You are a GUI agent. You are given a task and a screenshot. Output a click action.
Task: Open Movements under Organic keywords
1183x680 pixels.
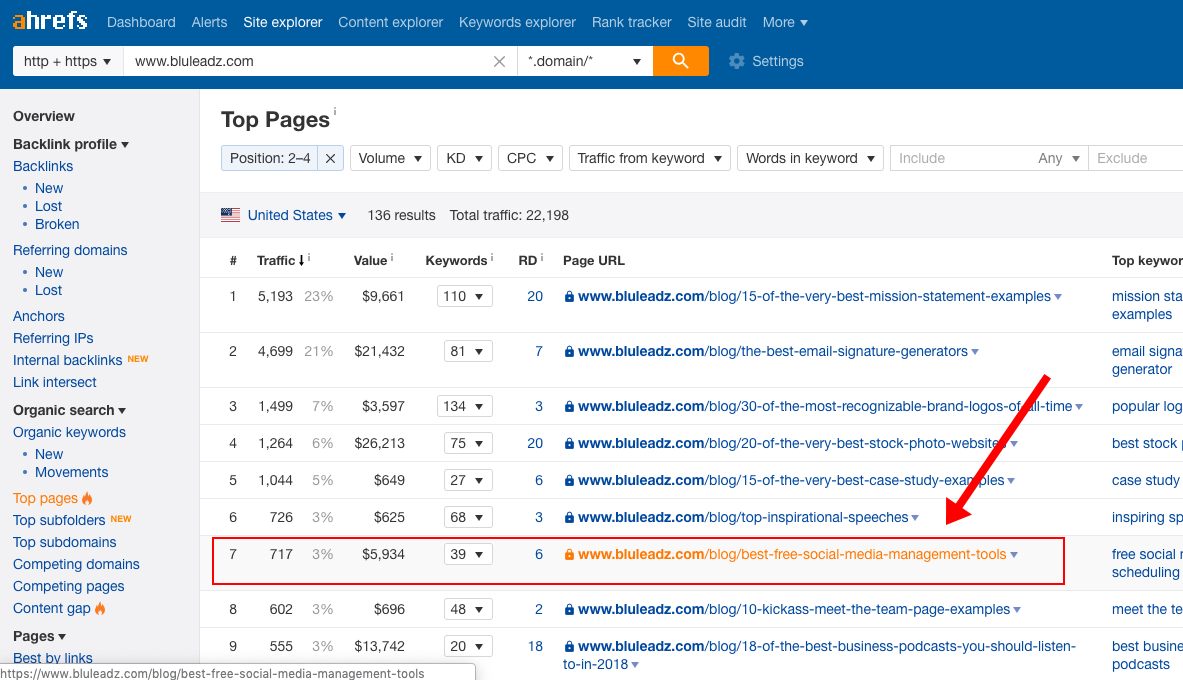(72, 472)
